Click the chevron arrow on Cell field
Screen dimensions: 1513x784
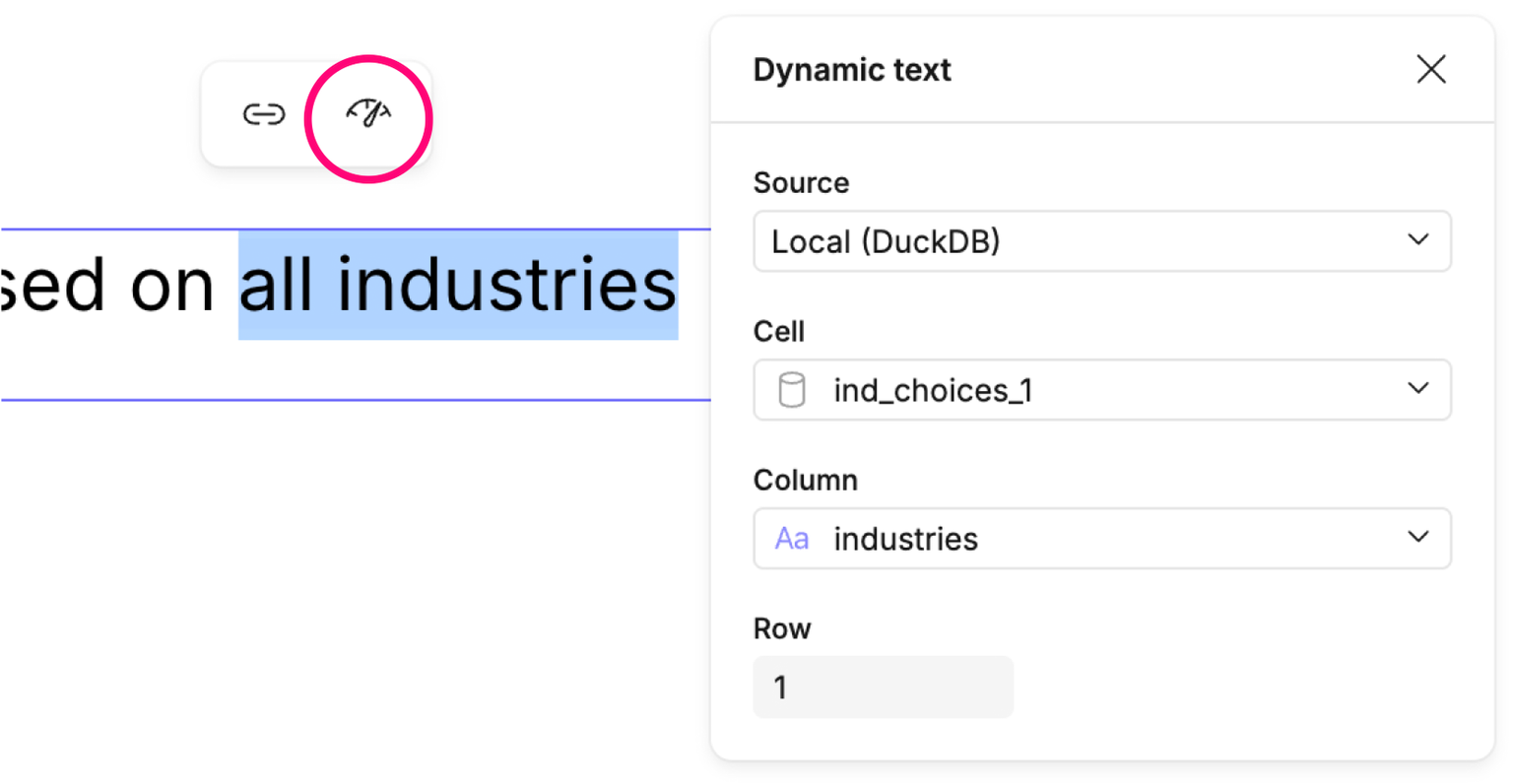tap(1417, 388)
